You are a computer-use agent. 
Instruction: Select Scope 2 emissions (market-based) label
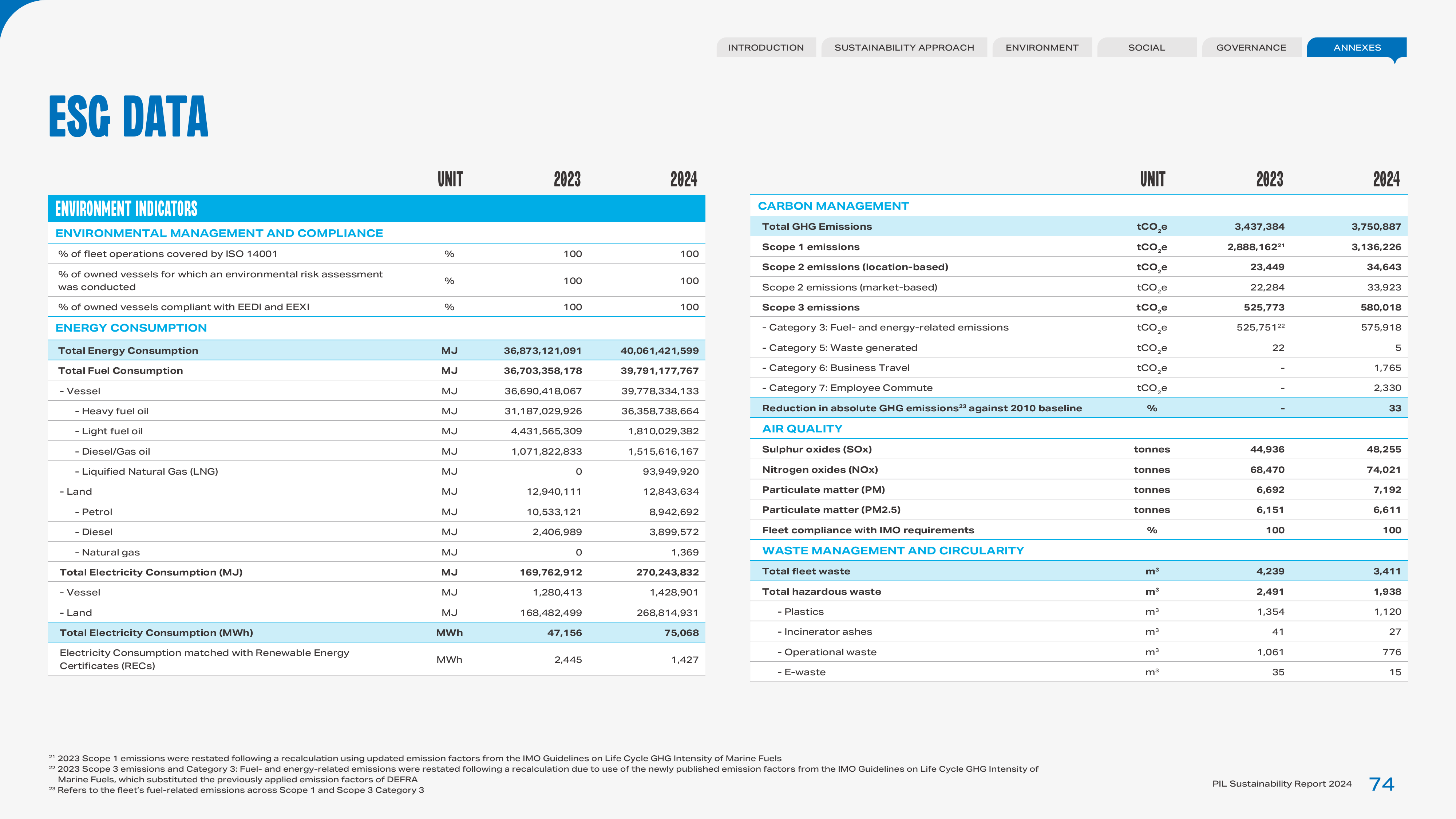[850, 287]
